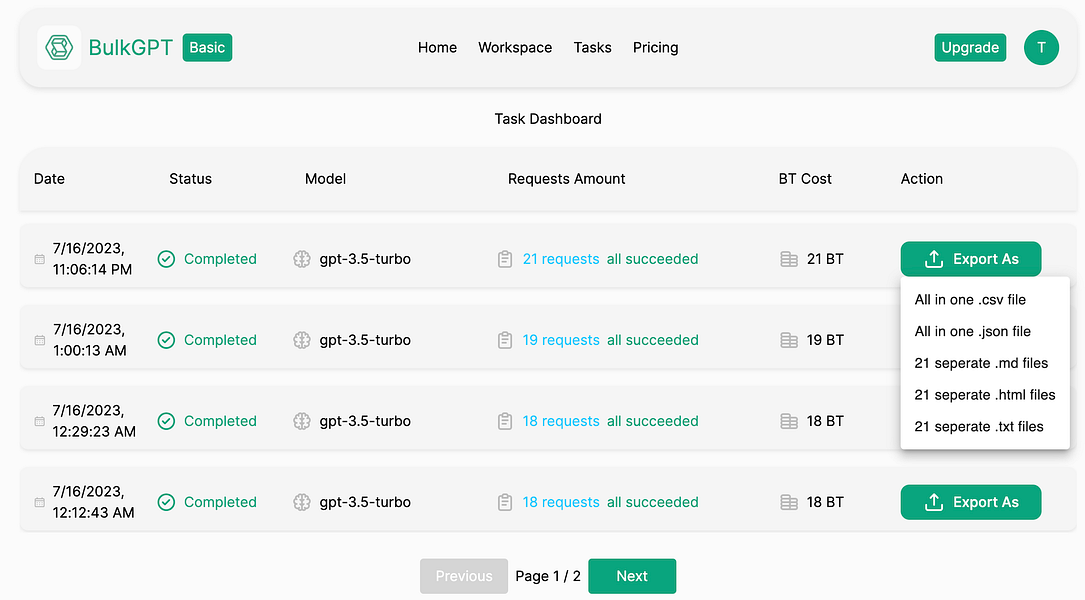Click the Status column header
This screenshot has height=600, width=1085.
pos(190,179)
